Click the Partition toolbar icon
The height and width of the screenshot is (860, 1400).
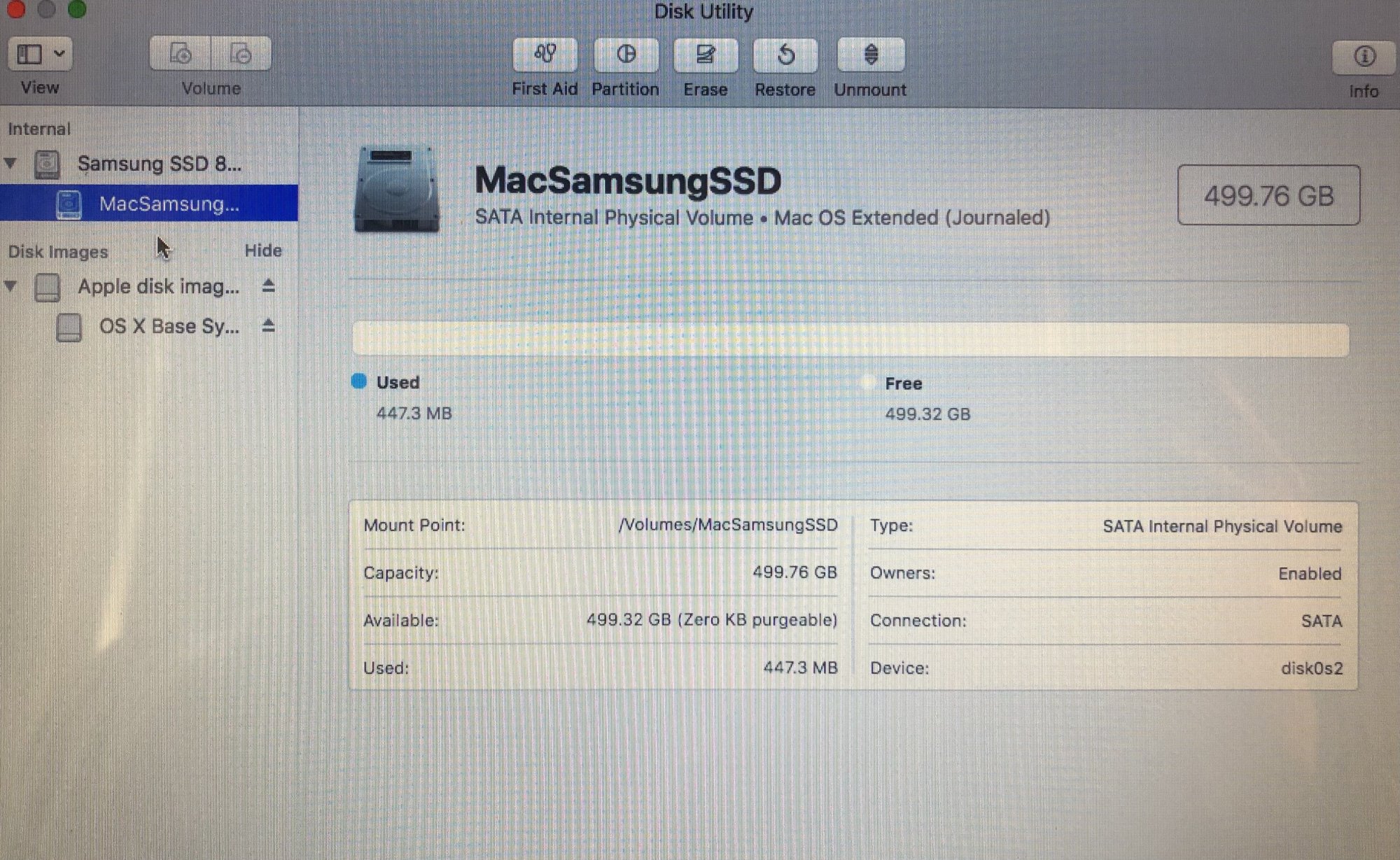coord(626,55)
